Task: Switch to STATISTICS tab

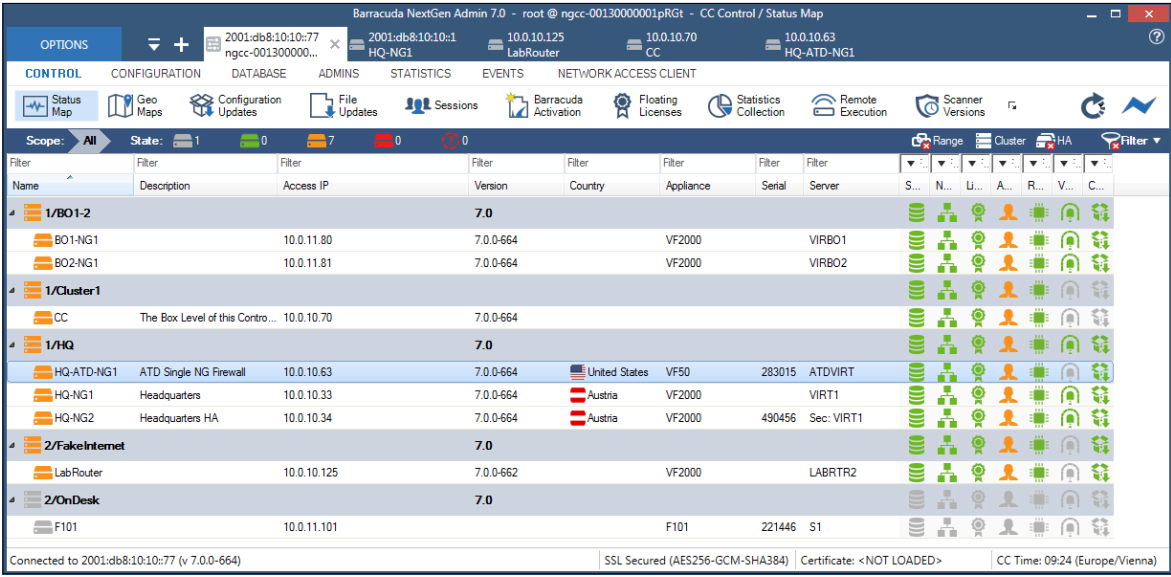Action: (x=420, y=74)
